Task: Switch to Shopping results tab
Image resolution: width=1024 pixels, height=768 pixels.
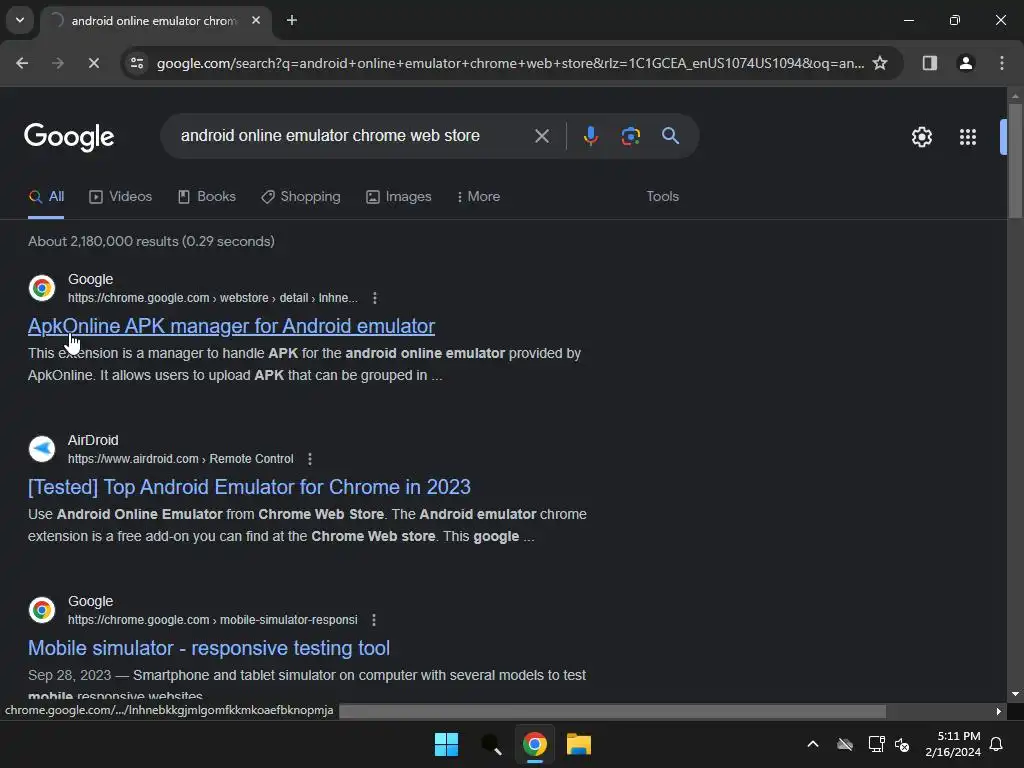Action: 301,197
